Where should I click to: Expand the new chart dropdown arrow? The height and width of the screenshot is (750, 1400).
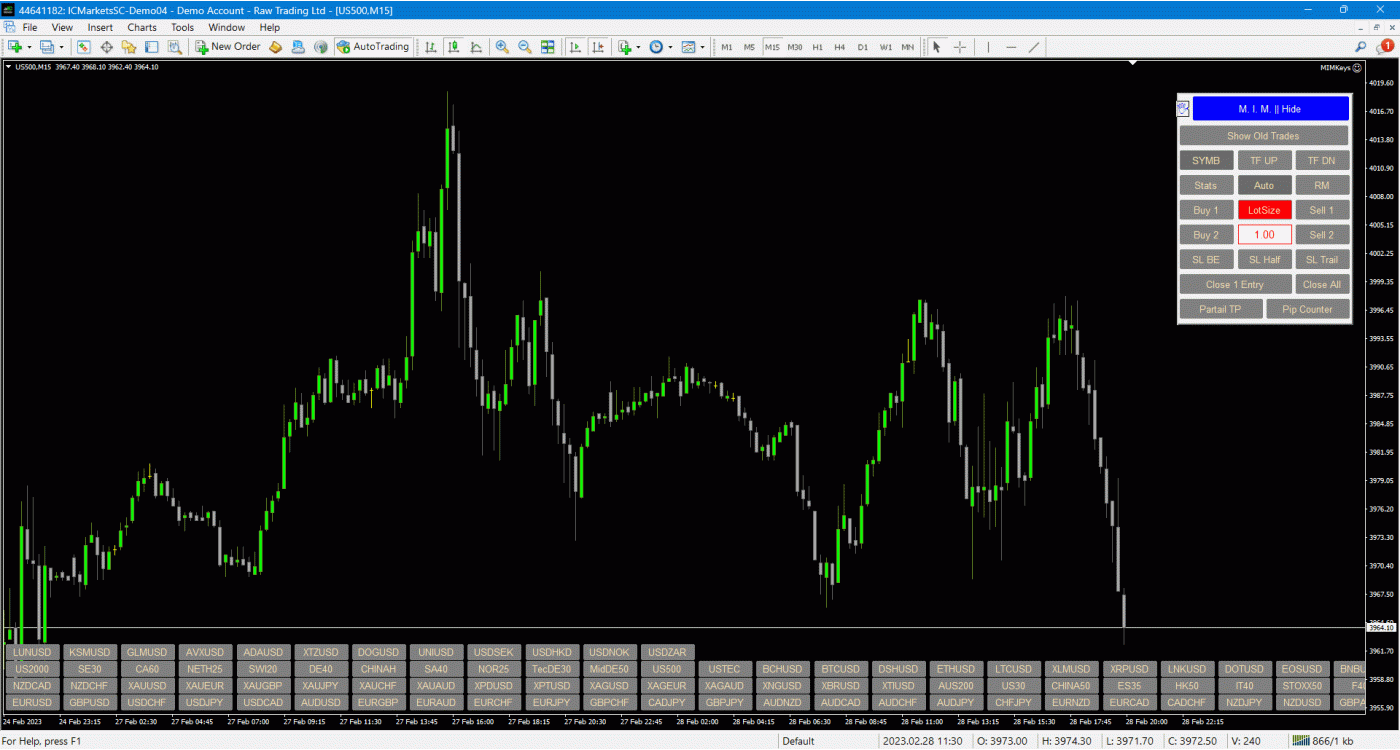pyautogui.click(x=29, y=47)
